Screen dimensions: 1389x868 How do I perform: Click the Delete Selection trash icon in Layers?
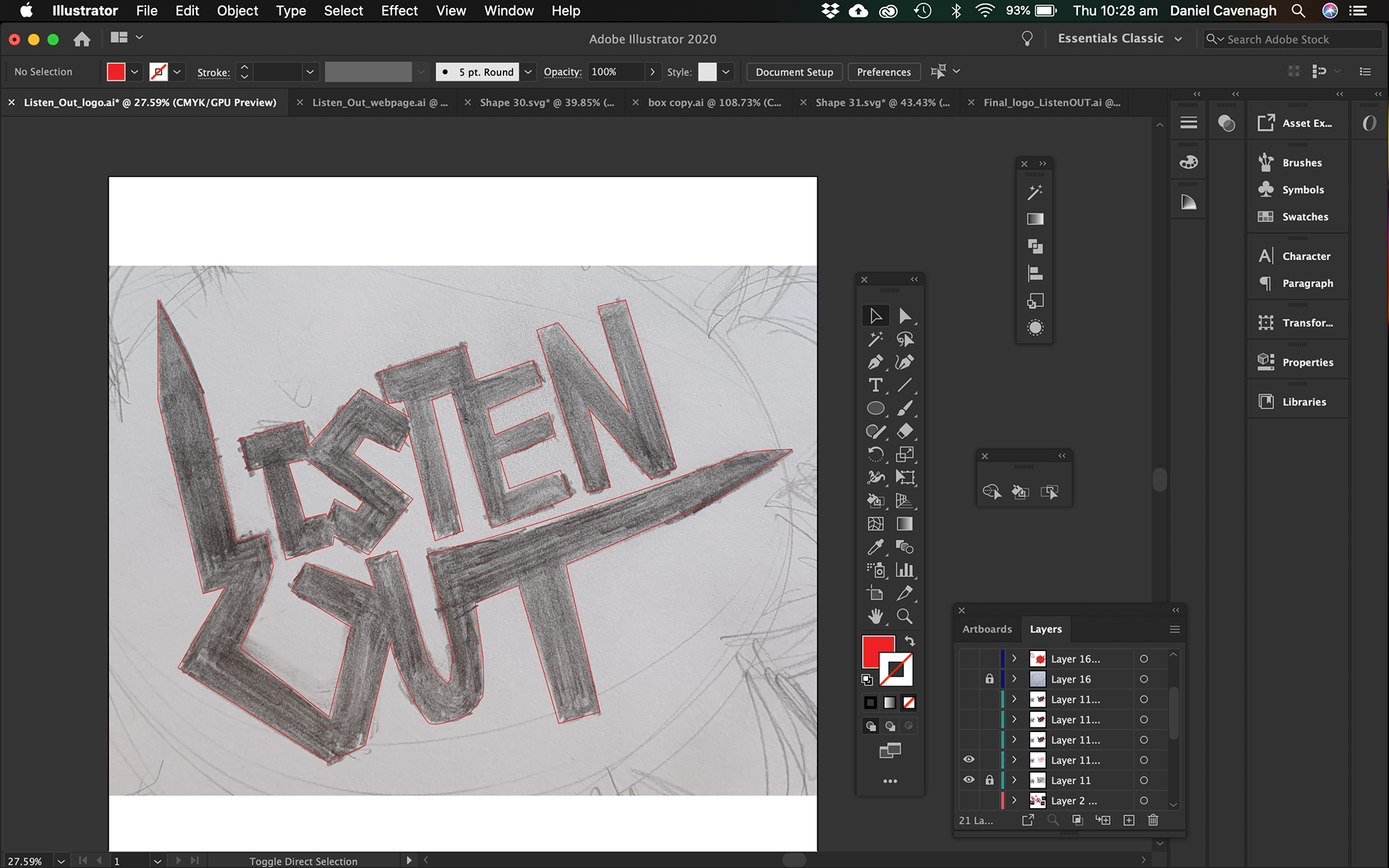(x=1153, y=820)
